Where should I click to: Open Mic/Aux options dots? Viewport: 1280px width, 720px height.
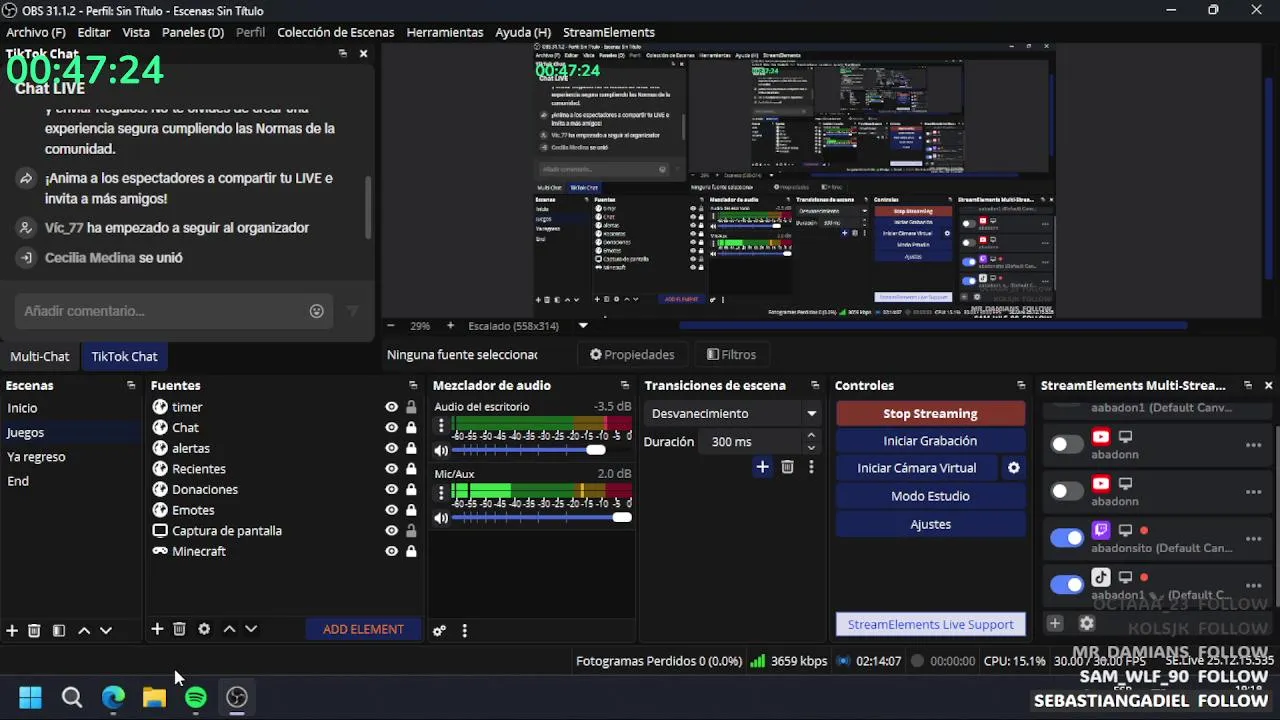pos(441,493)
